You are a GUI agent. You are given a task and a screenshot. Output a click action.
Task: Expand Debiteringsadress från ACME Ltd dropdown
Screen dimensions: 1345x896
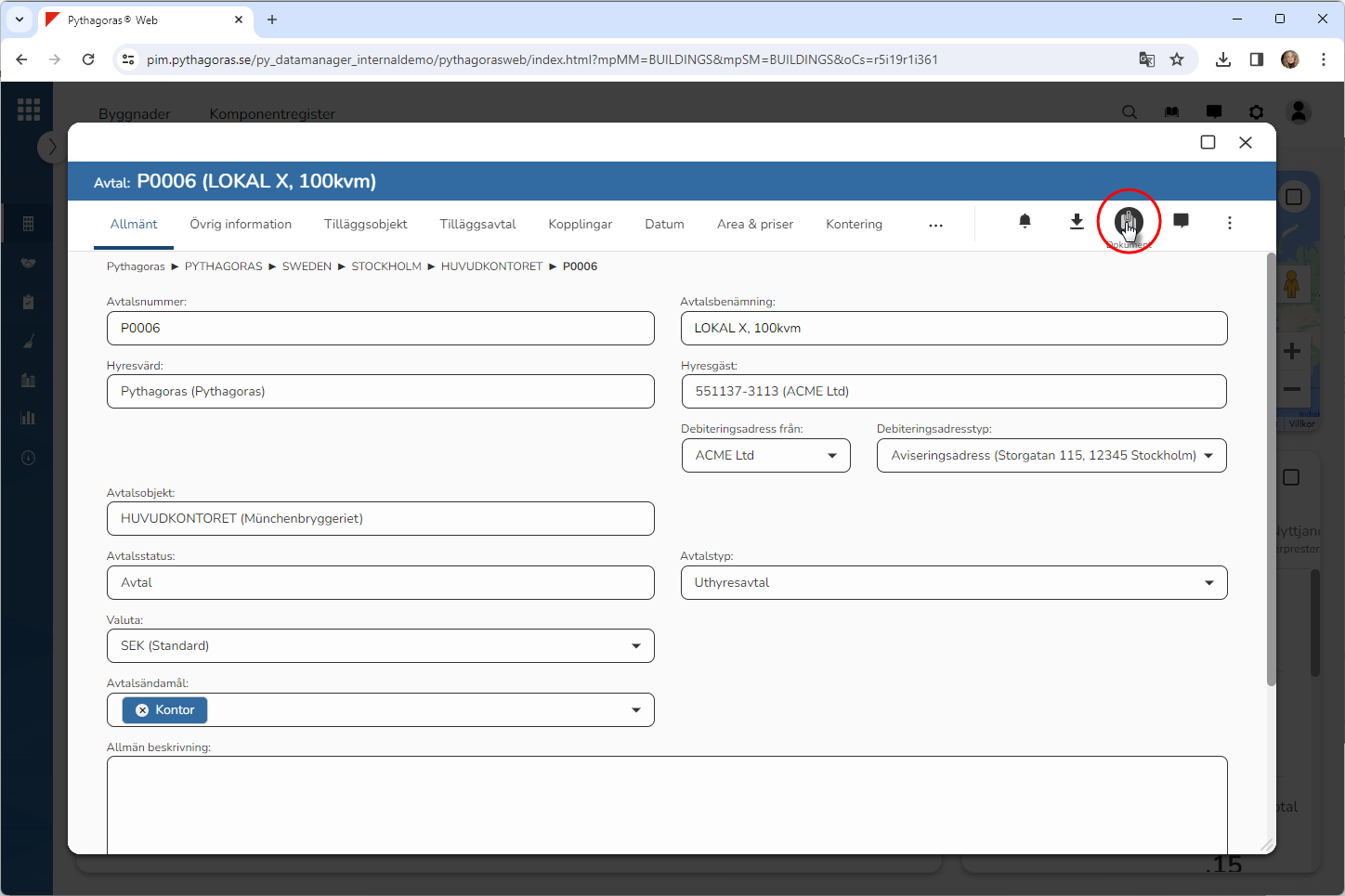pyautogui.click(x=831, y=456)
